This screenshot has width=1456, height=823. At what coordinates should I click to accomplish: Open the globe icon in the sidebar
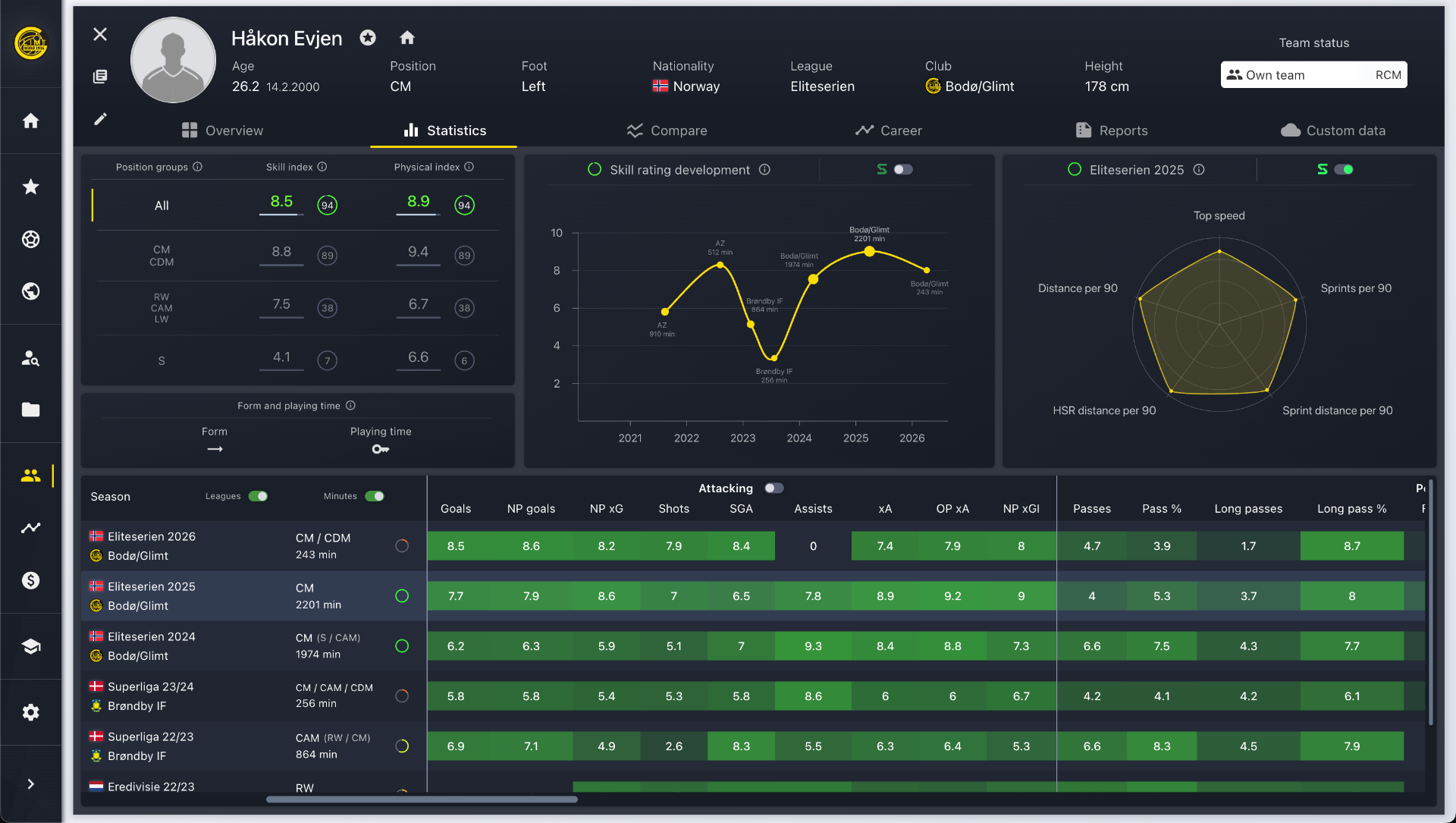click(x=30, y=291)
